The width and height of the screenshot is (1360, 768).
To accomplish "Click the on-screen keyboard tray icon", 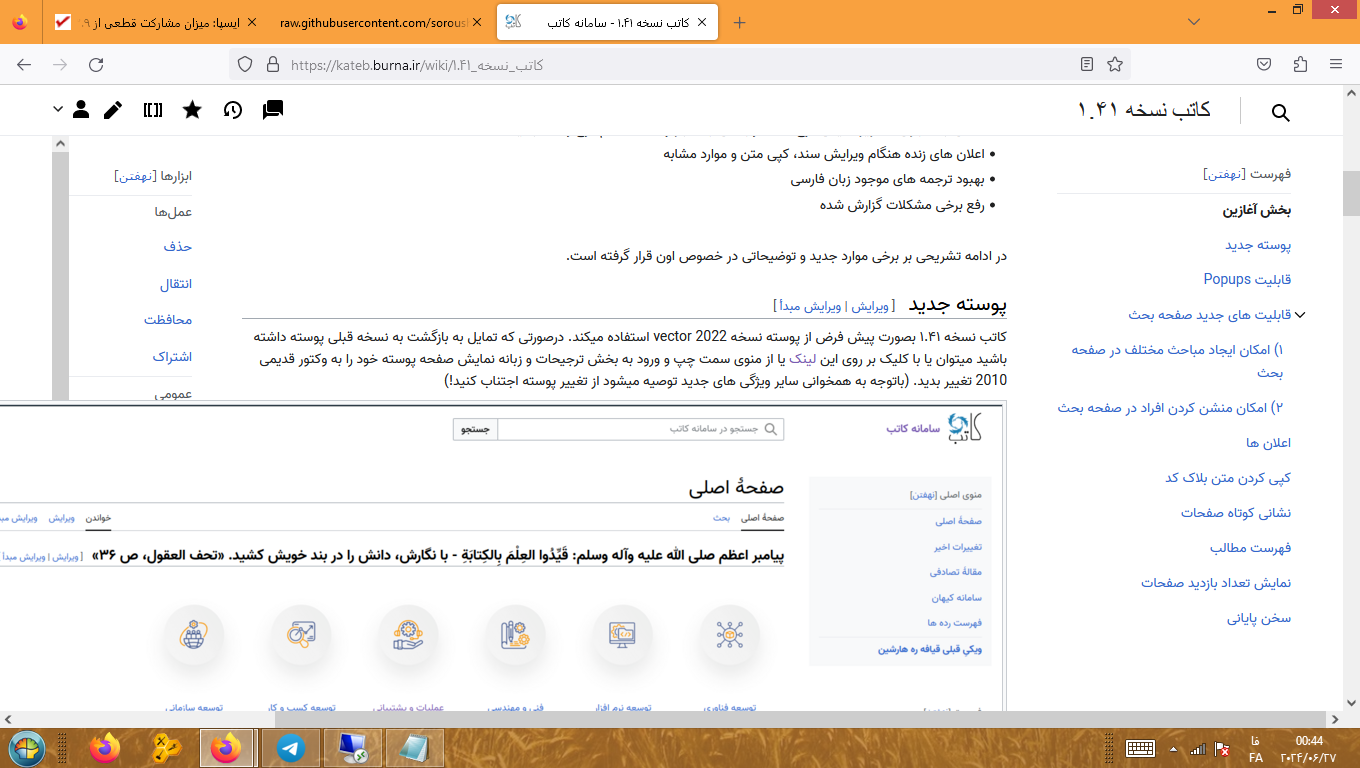I will click(x=1141, y=748).
